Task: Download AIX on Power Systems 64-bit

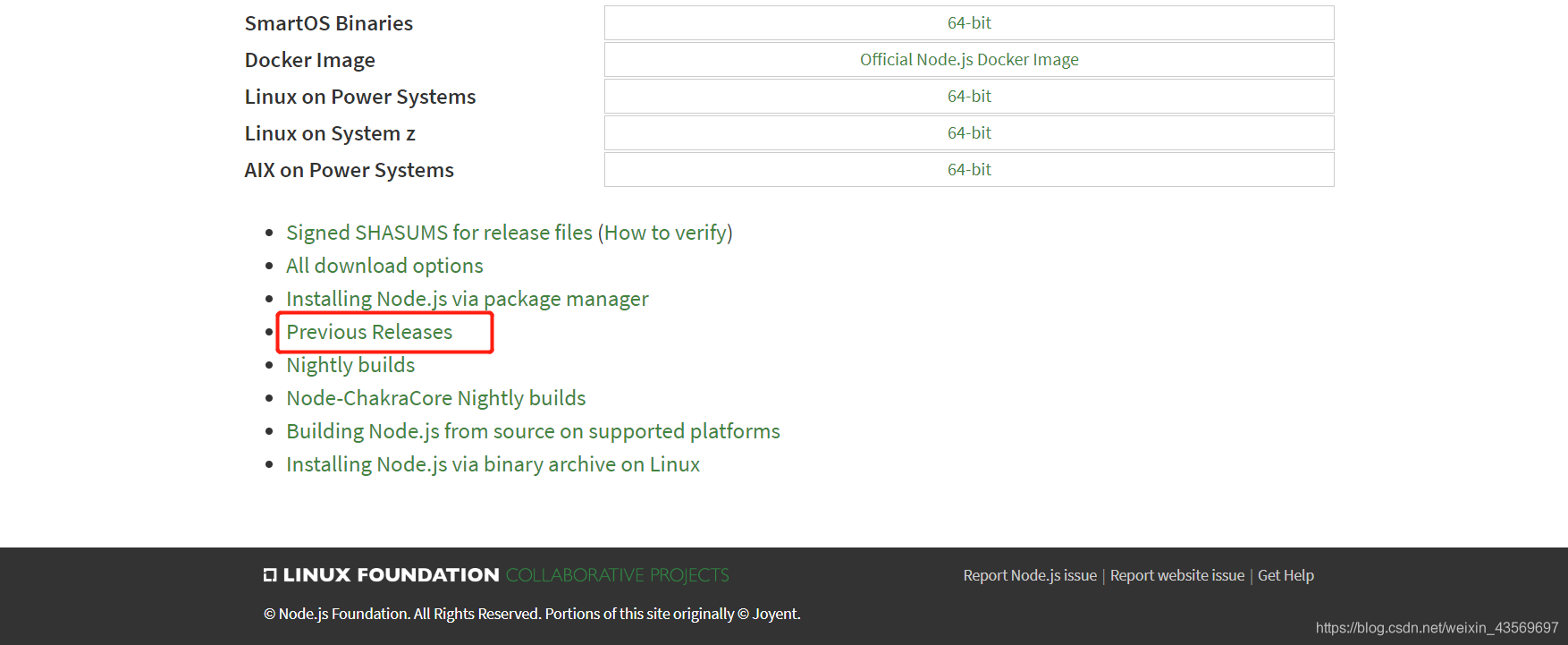Action: click(969, 170)
